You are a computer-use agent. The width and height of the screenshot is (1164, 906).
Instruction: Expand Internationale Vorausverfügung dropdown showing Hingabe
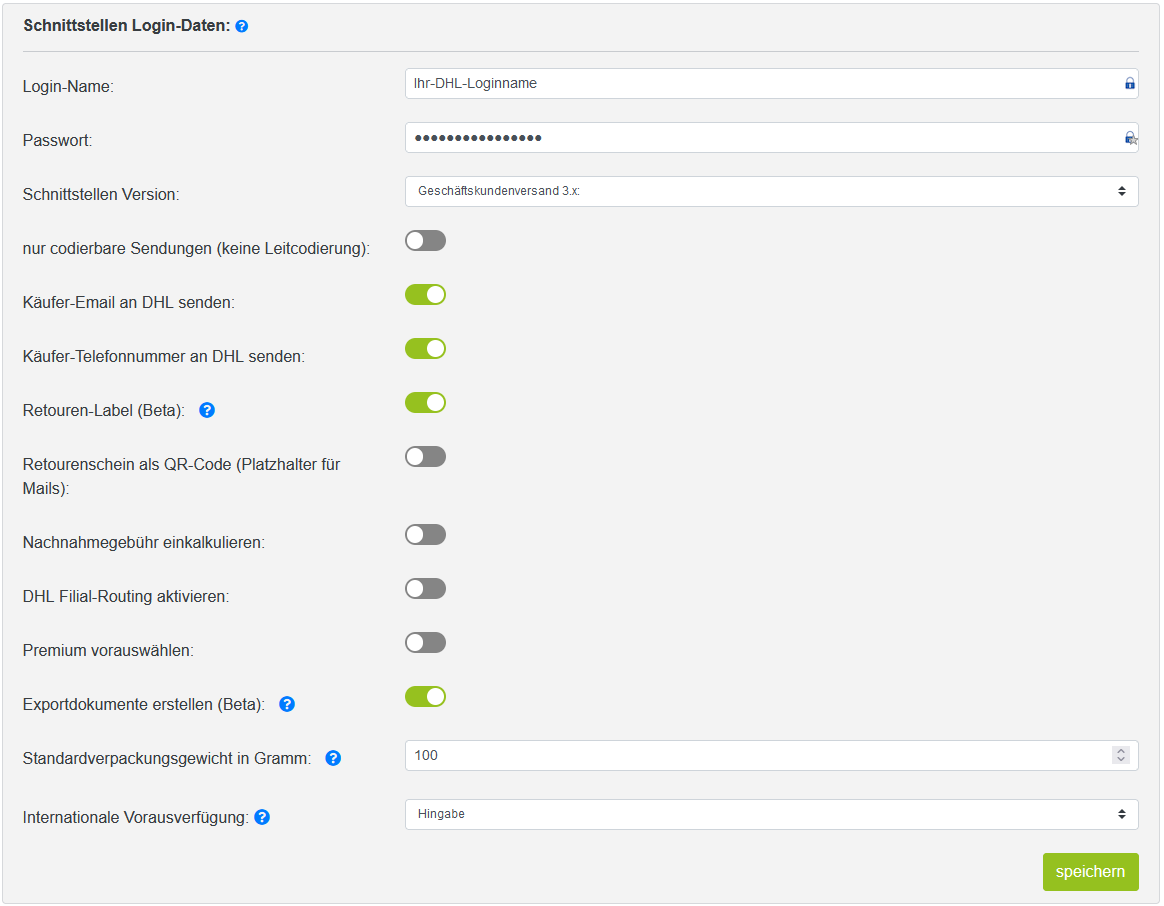tap(771, 815)
